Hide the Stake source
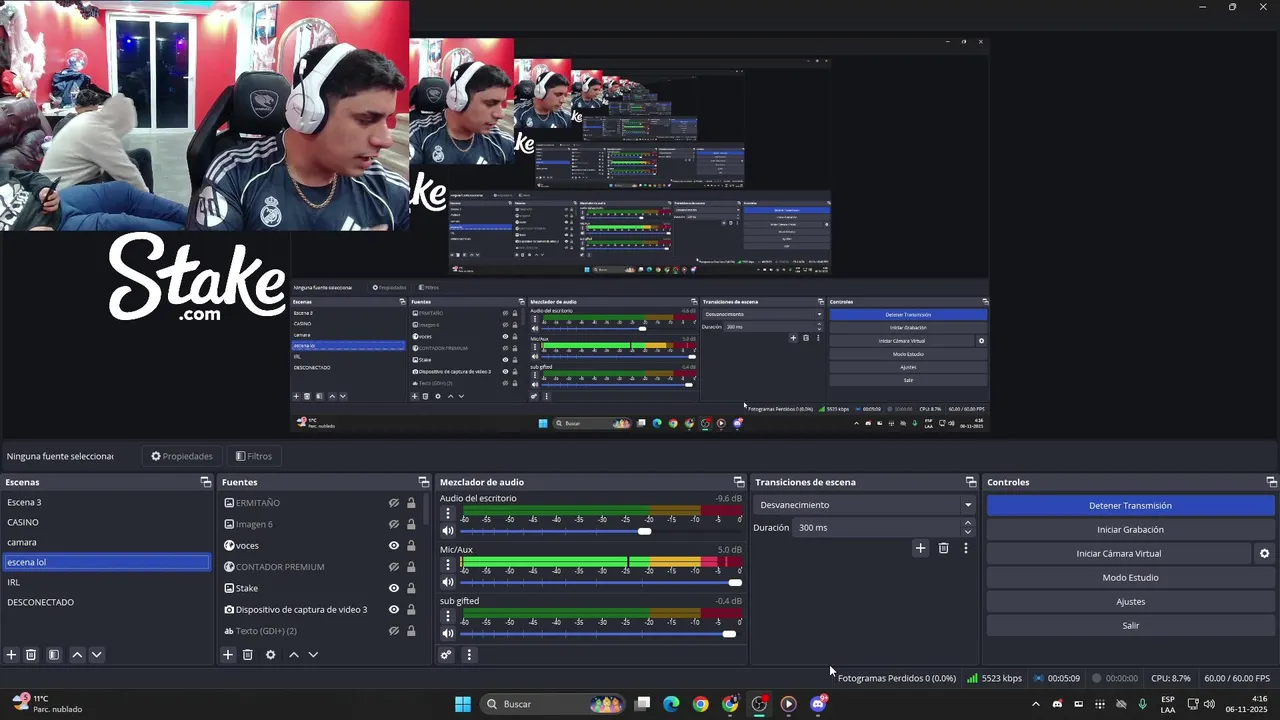1280x720 pixels. click(394, 588)
